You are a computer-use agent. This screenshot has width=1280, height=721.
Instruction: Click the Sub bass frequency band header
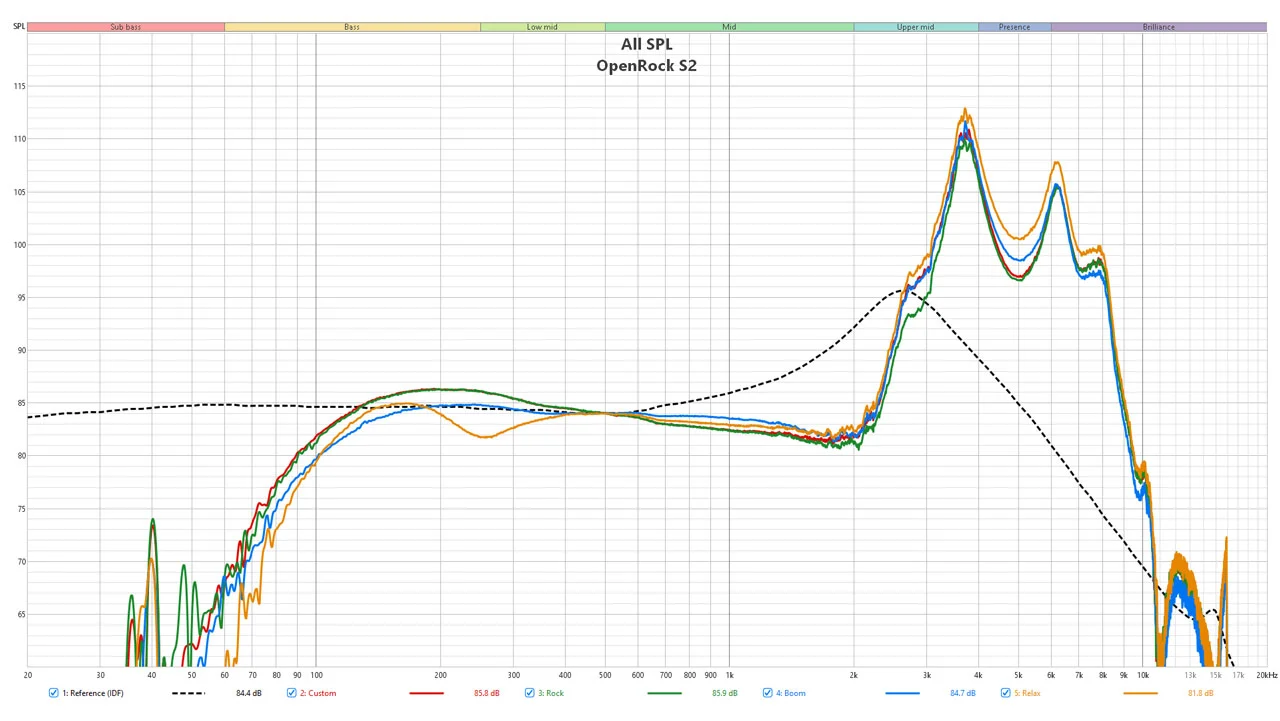126,27
